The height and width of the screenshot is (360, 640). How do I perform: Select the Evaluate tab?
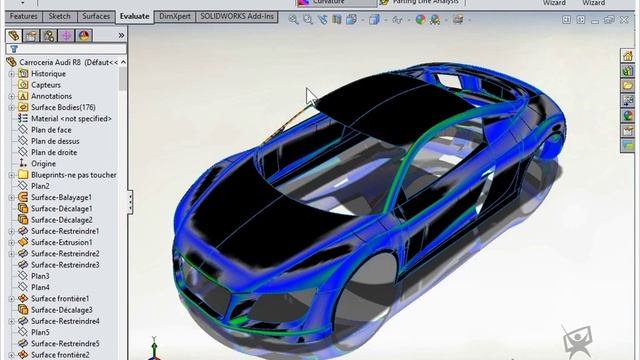tap(134, 16)
